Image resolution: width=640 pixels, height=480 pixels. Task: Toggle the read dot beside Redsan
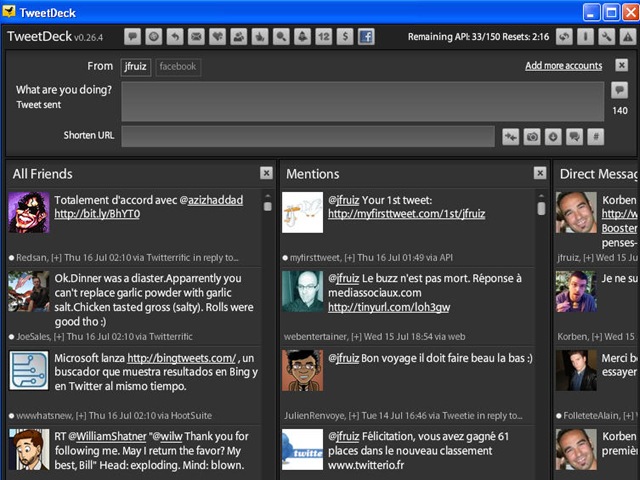tap(11, 258)
